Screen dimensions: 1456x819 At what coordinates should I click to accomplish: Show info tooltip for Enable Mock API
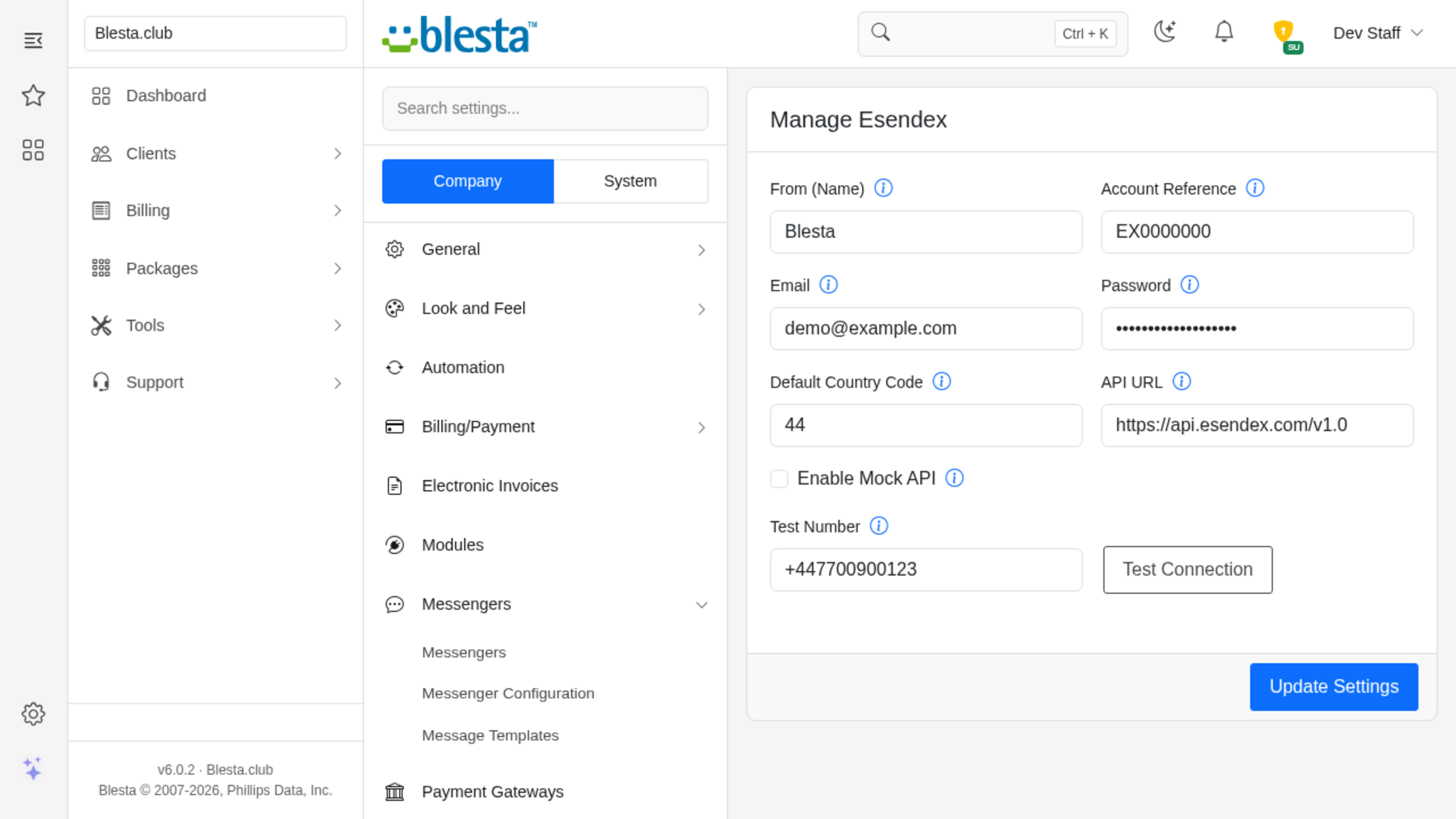click(955, 478)
